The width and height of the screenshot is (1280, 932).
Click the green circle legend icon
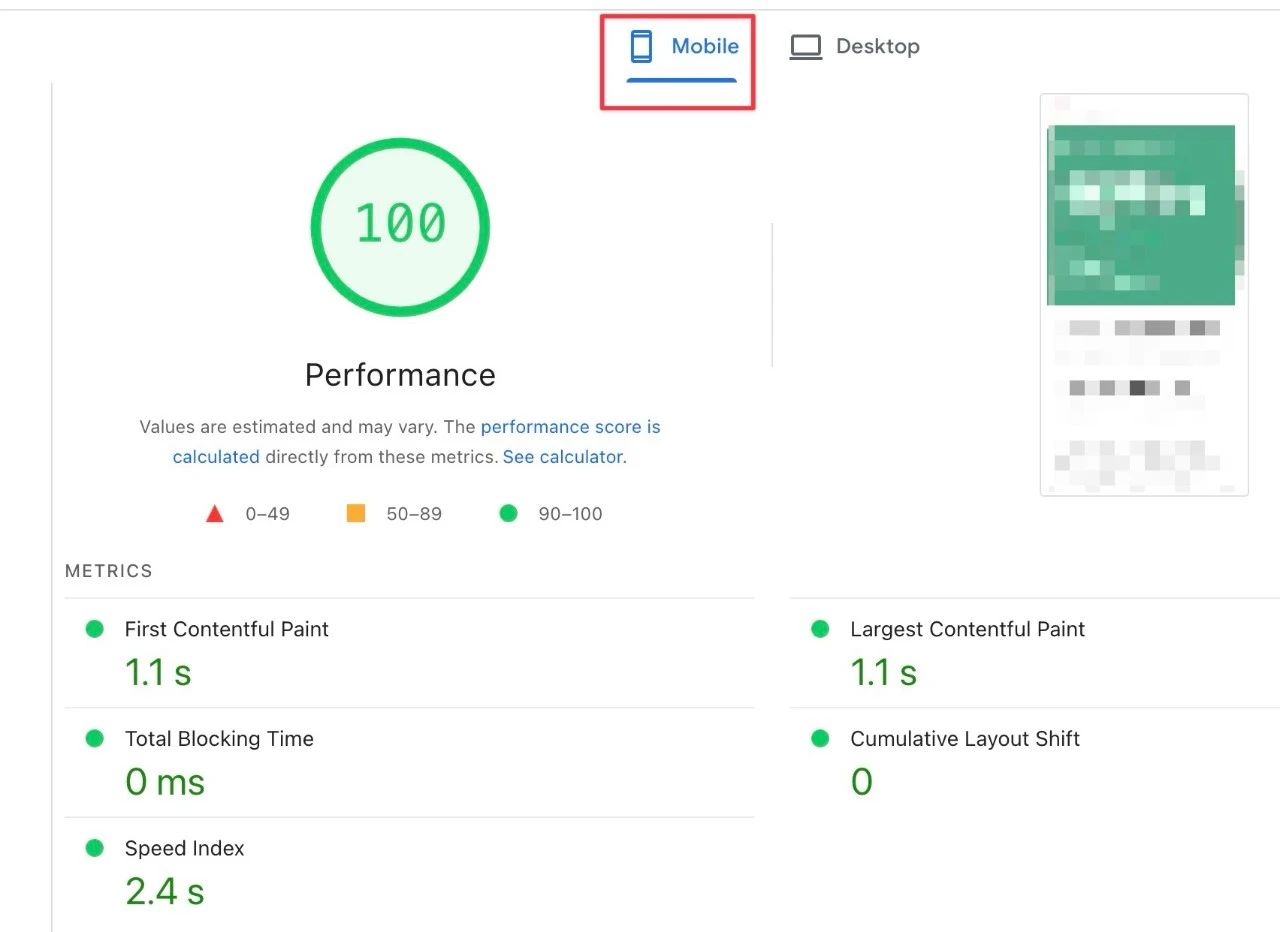point(508,514)
